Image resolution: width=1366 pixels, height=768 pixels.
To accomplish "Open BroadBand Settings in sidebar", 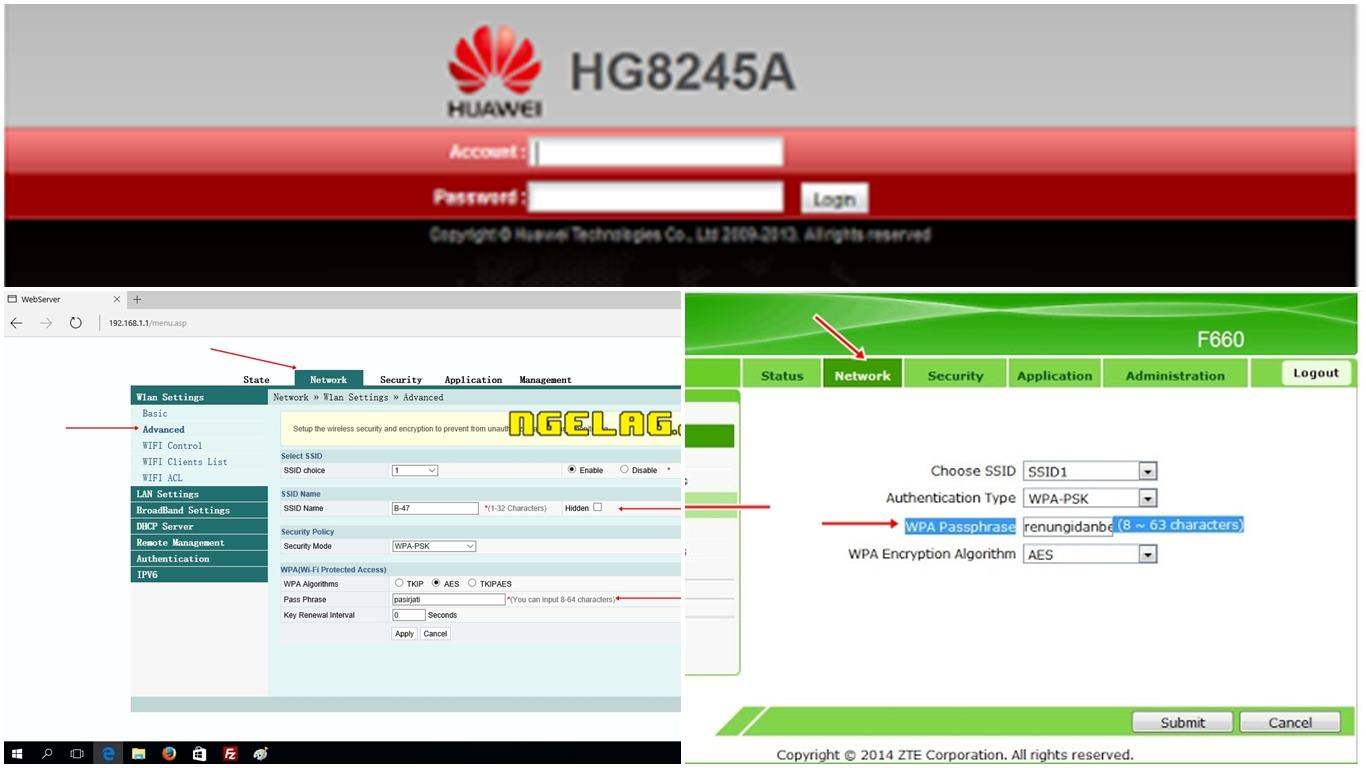I will pyautogui.click(x=199, y=510).
